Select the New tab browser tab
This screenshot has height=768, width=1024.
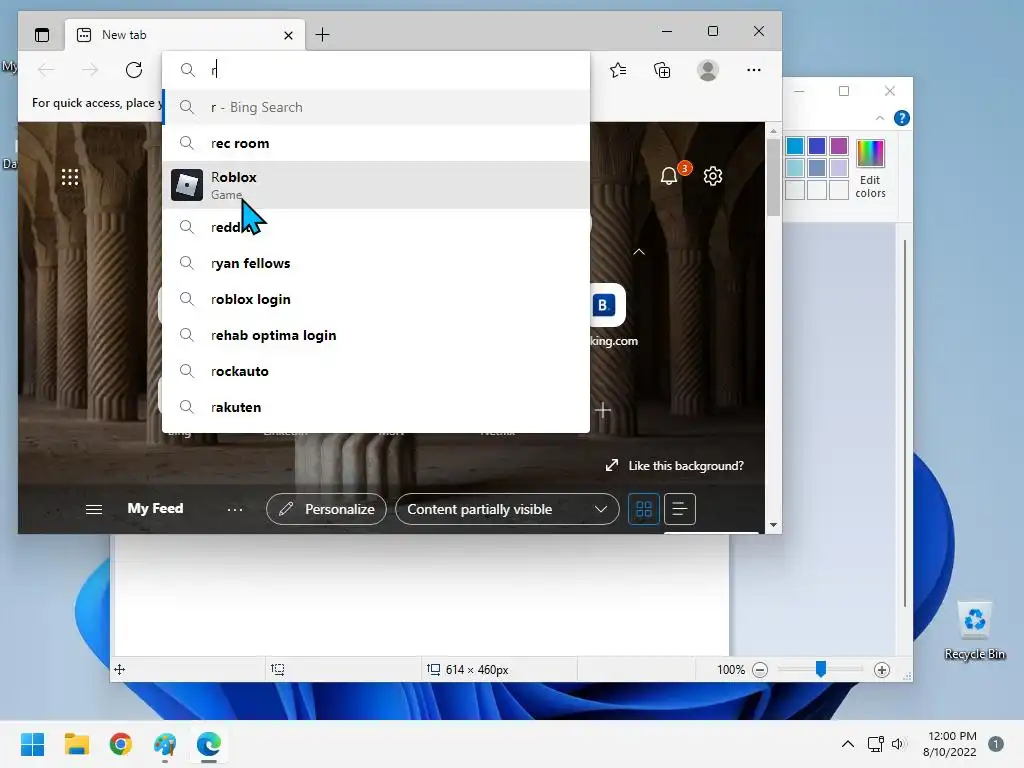[185, 35]
